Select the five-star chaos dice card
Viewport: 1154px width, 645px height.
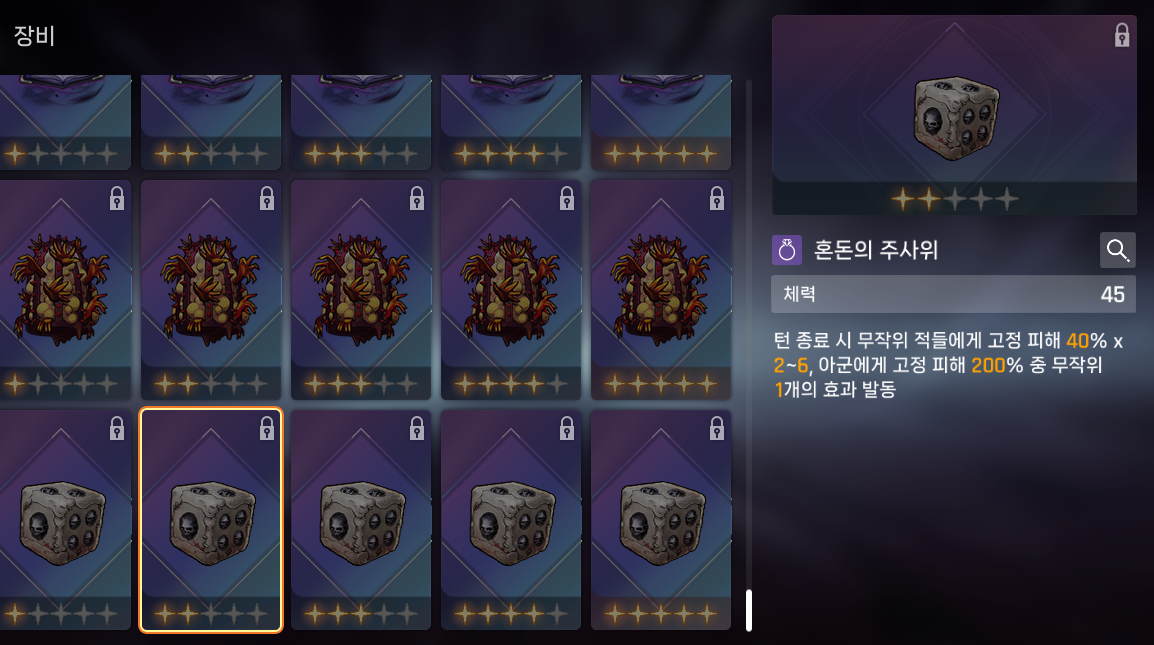pyautogui.click(x=661, y=520)
